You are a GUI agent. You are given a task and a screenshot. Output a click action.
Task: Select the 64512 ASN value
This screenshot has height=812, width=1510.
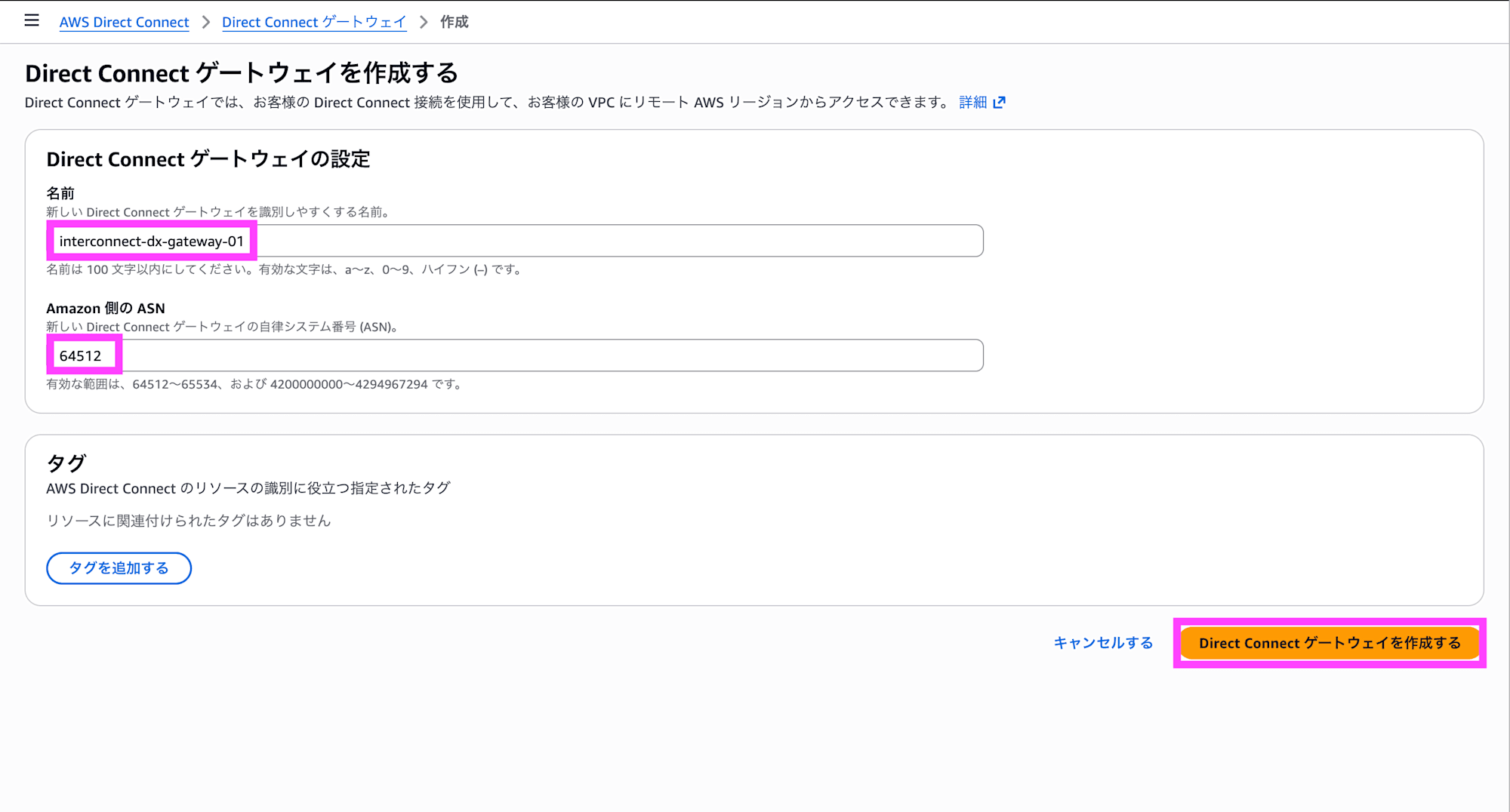[x=83, y=355]
